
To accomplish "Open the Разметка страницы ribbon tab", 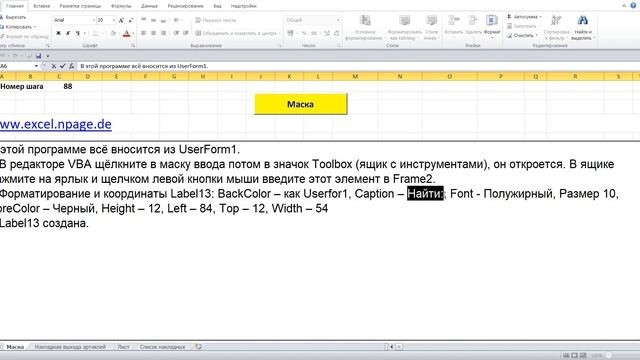I will pos(80,6).
